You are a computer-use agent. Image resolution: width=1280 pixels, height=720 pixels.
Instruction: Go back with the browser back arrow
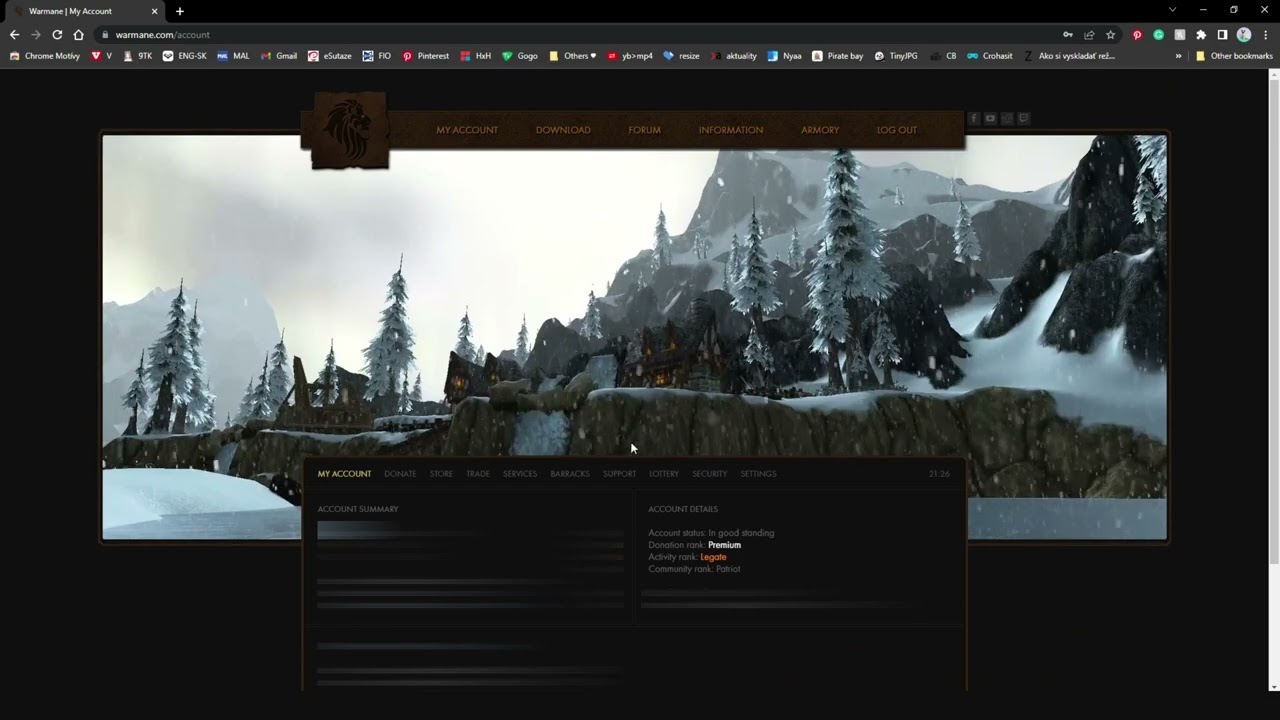[x=14, y=34]
